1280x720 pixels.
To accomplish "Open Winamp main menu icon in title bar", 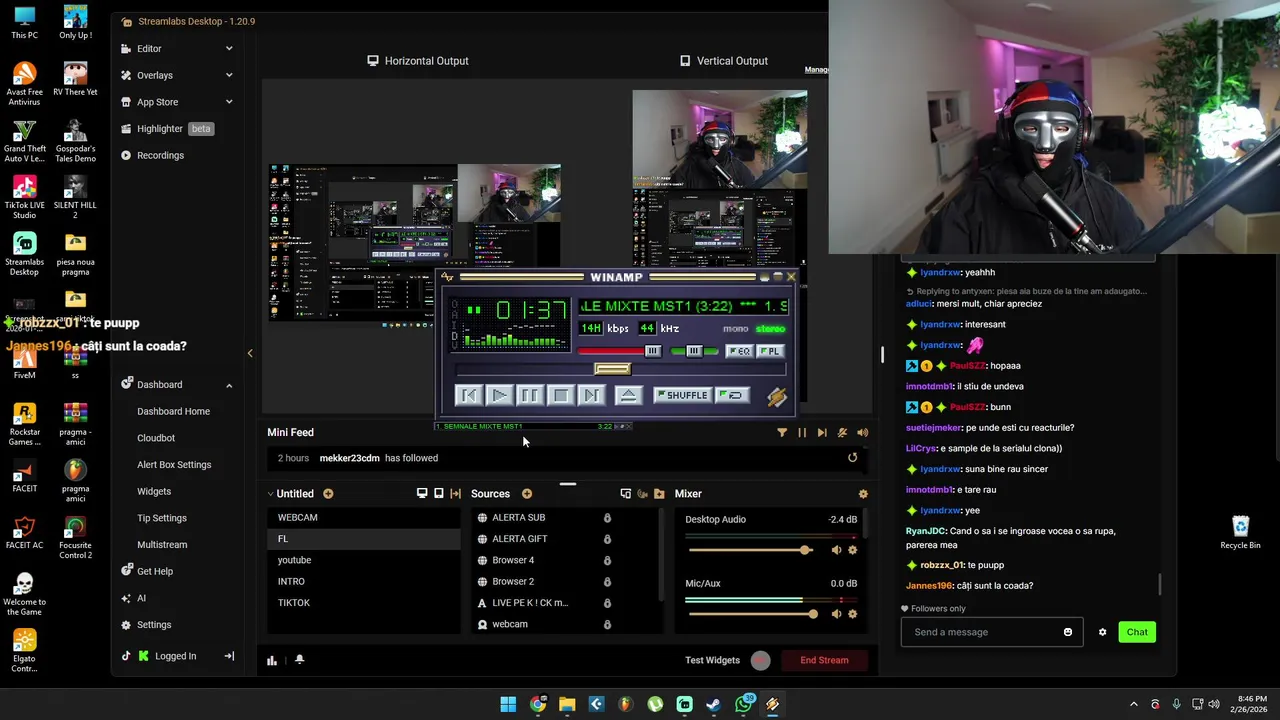I will 447,278.
